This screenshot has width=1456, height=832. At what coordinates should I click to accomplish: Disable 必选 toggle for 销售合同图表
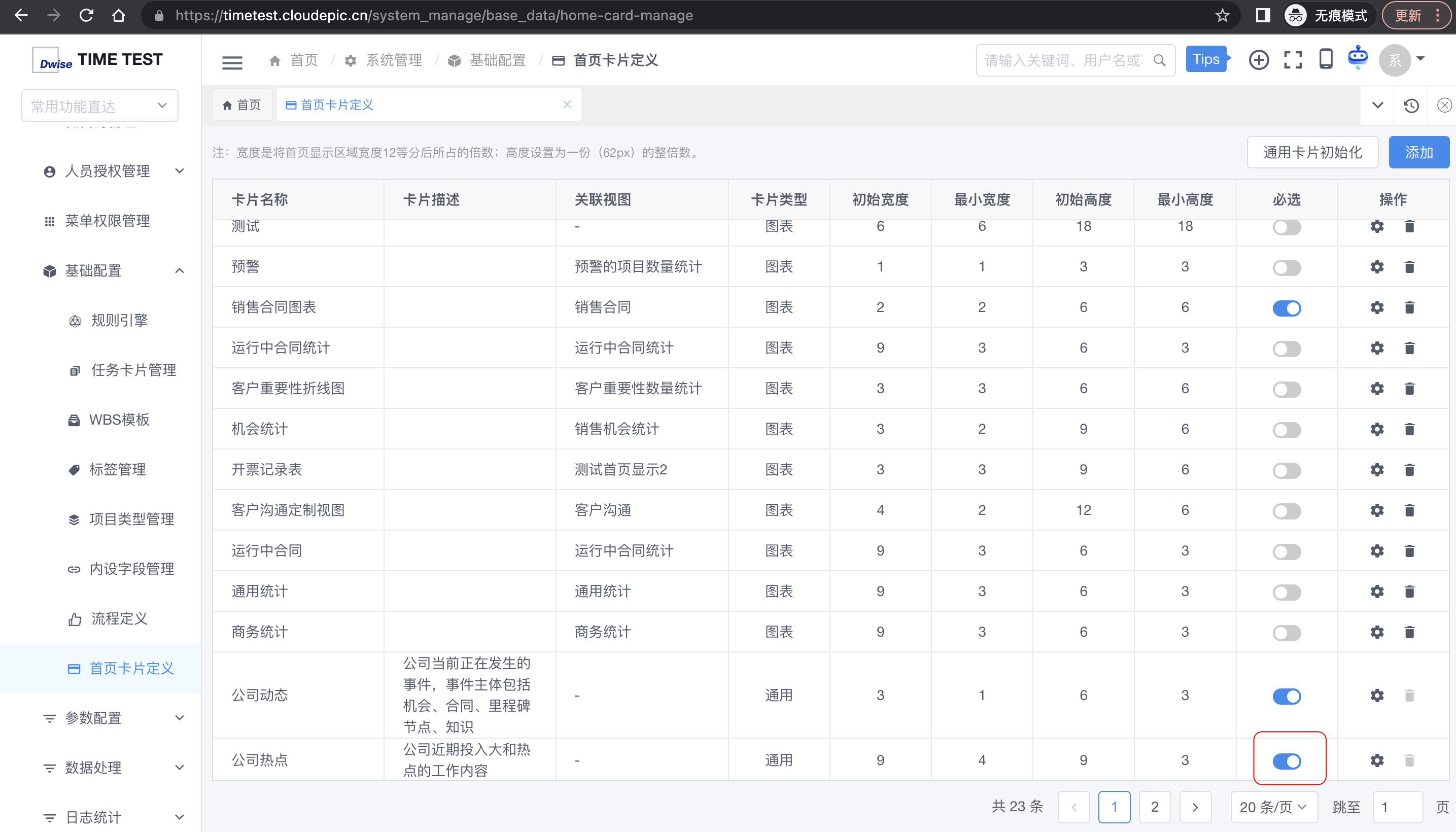(1286, 308)
